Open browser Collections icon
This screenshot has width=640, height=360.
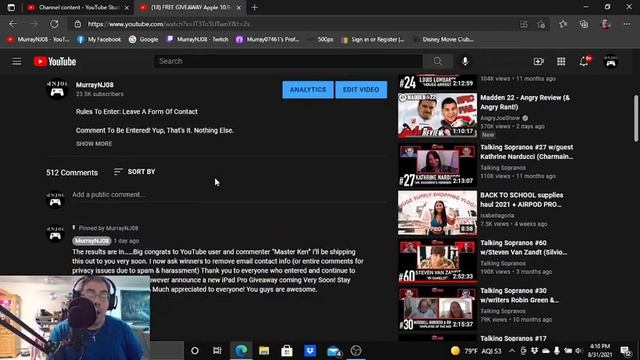point(584,24)
